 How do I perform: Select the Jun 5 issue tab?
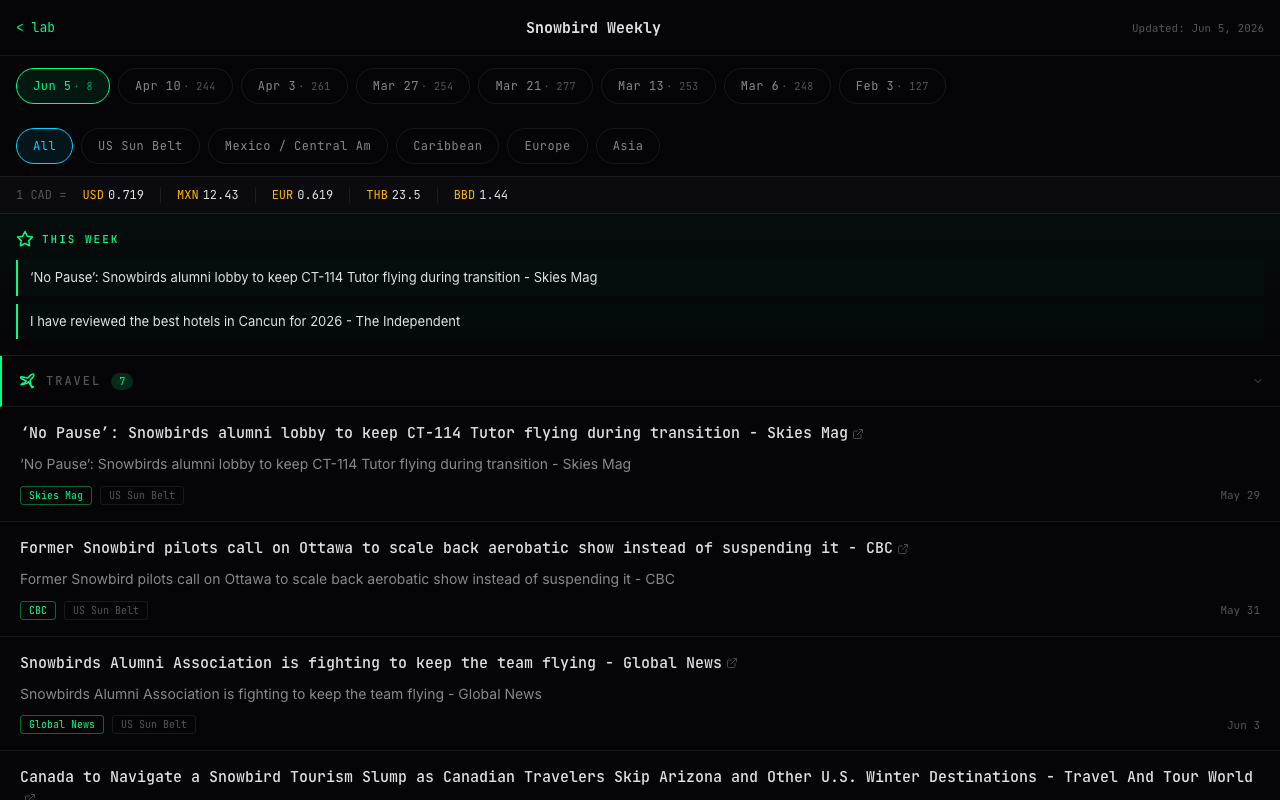(x=63, y=86)
